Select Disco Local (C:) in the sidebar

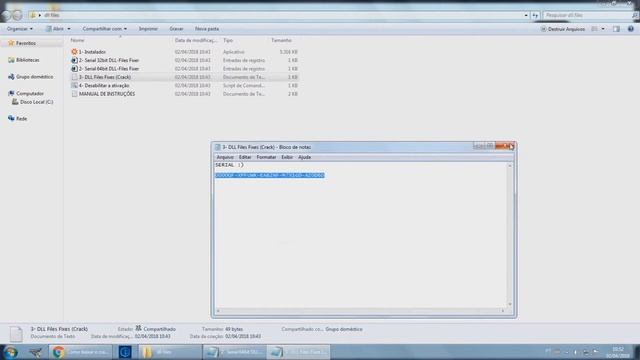tap(37, 102)
